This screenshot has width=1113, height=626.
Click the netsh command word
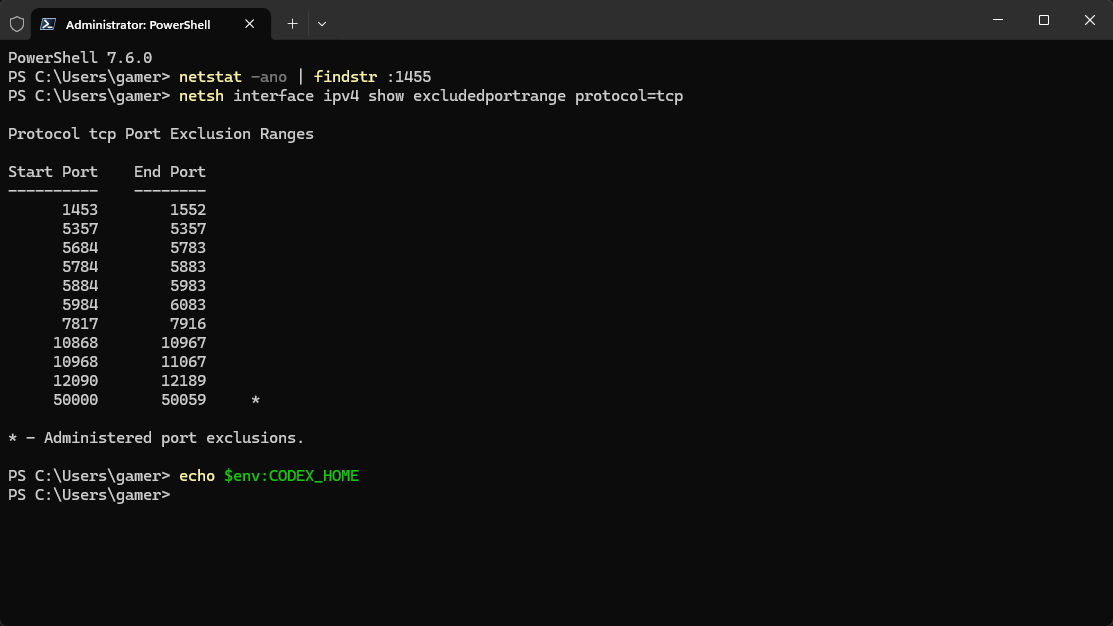(x=201, y=96)
